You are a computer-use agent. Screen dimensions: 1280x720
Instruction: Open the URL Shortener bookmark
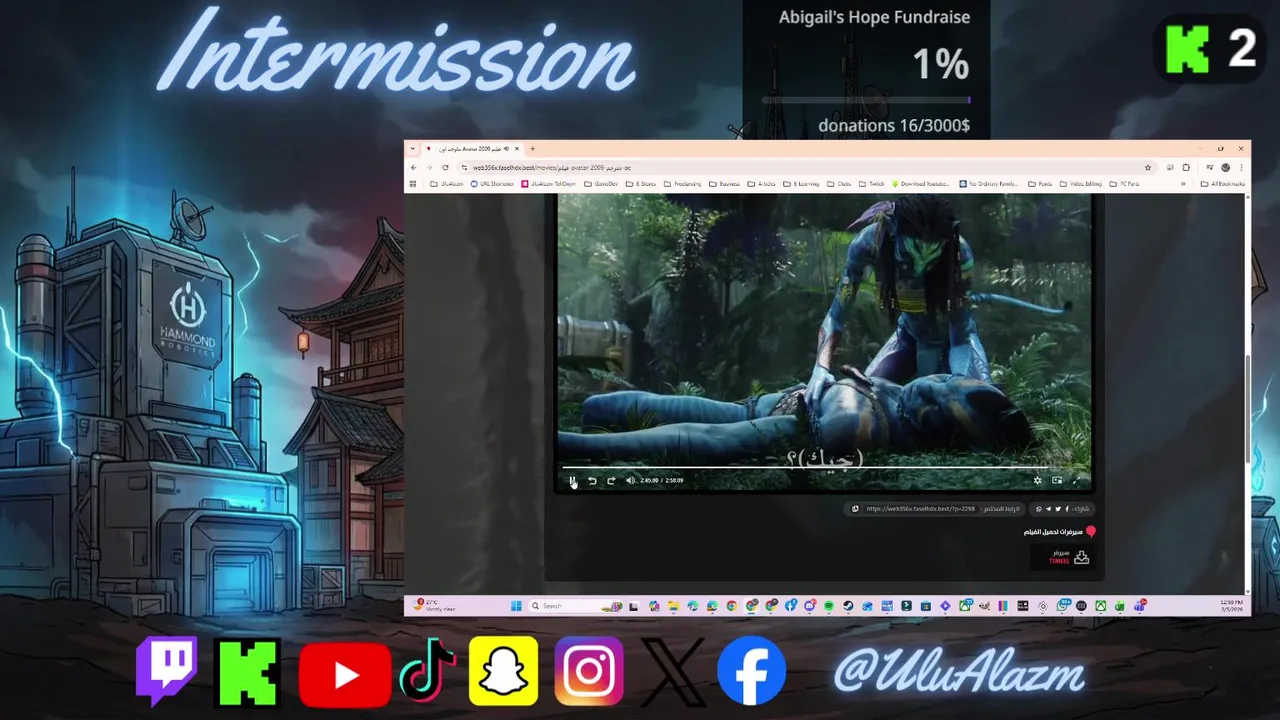tap(492, 184)
